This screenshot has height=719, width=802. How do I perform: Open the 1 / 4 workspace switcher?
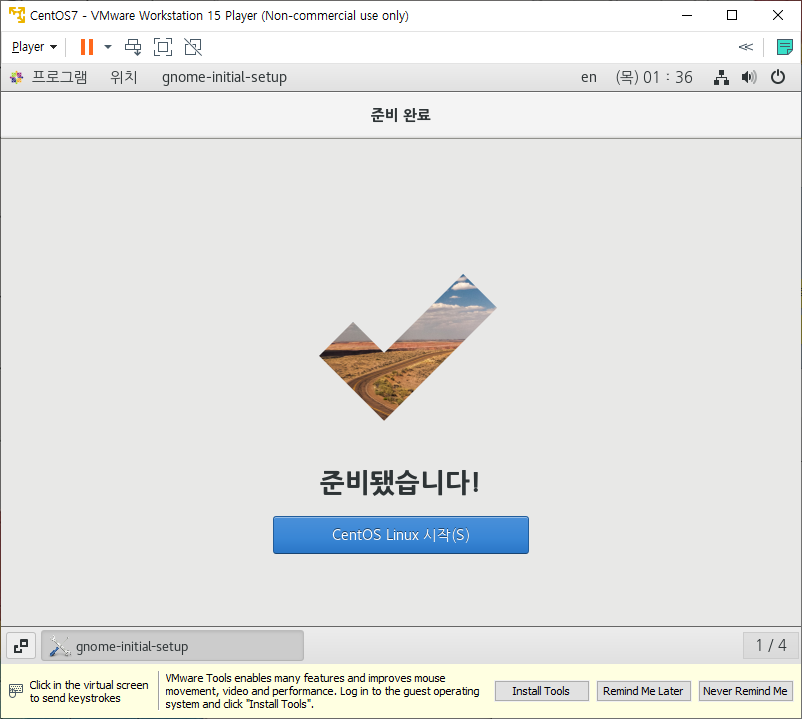pyautogui.click(x=771, y=645)
